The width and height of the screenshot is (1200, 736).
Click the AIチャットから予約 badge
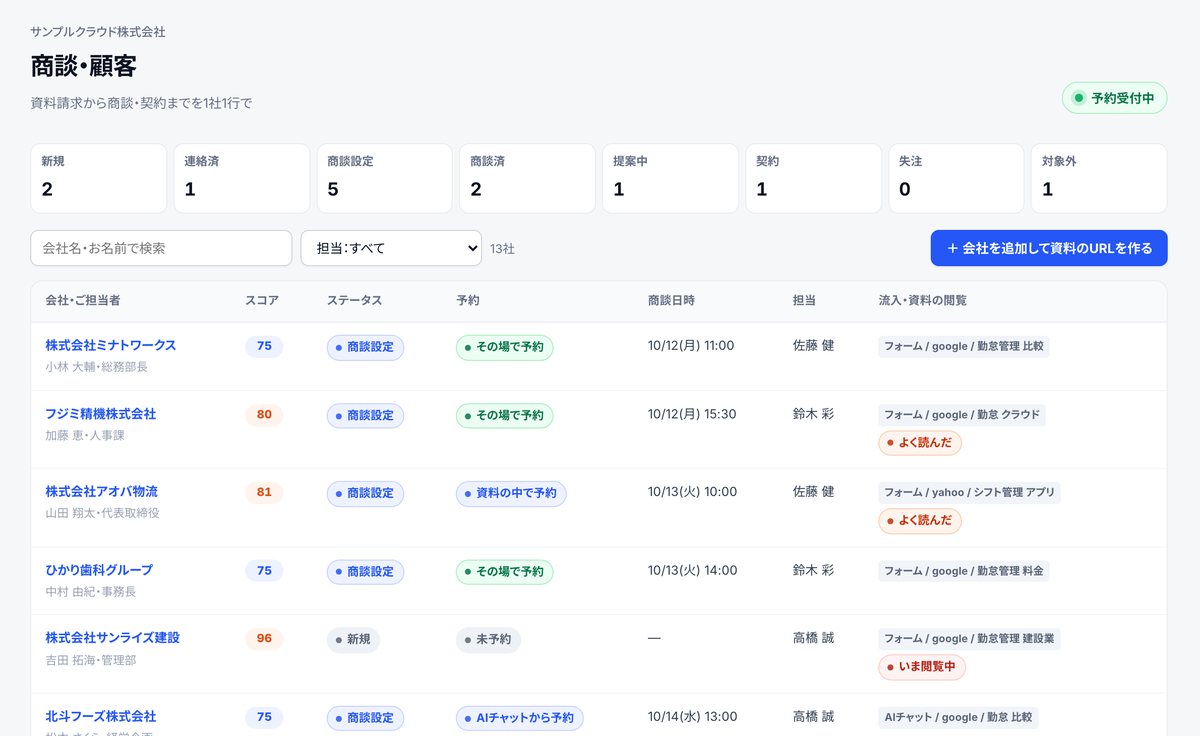520,718
